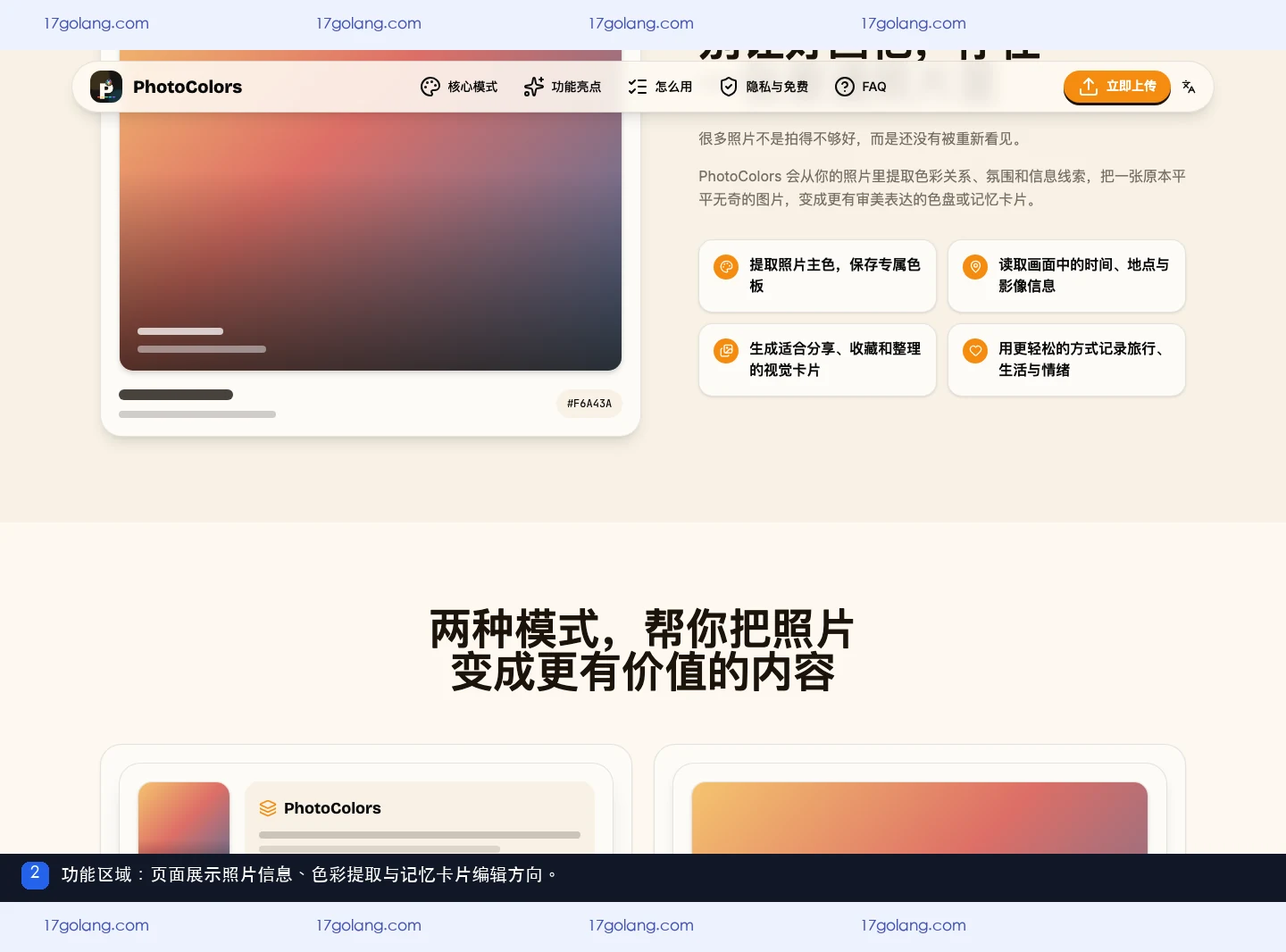The image size is (1286, 952).
Task: Click the 提取照片主色，保存专属色板 card text
Action: (x=835, y=275)
